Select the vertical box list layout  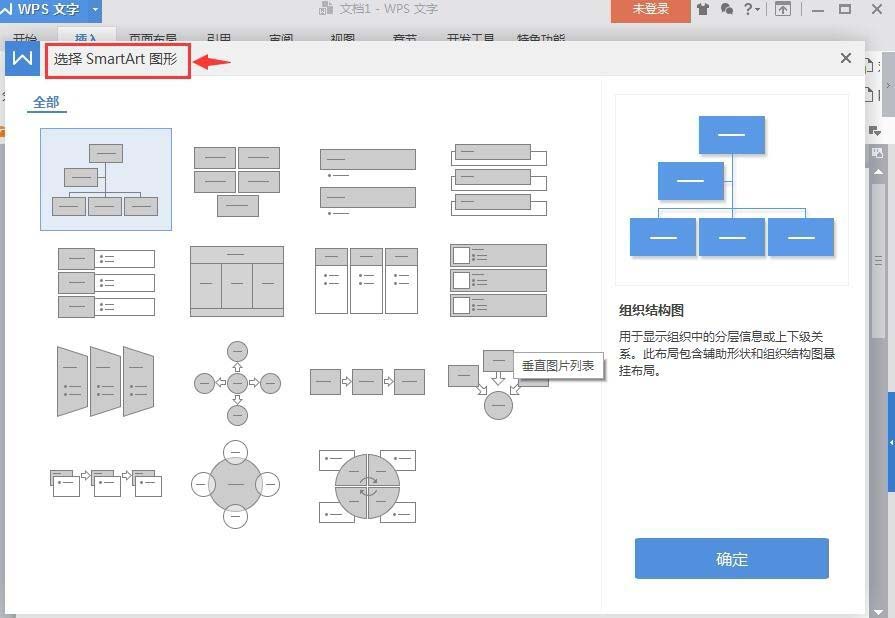498,179
